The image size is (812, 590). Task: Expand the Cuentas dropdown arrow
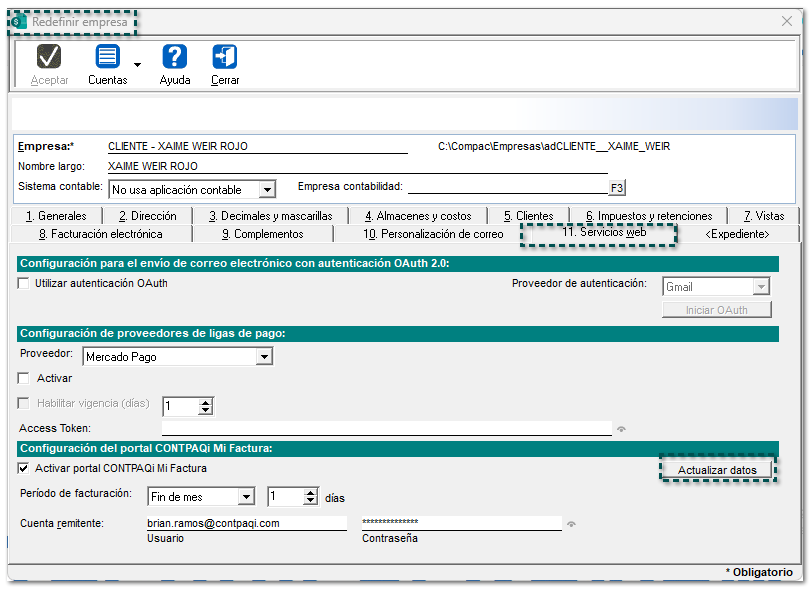137,65
